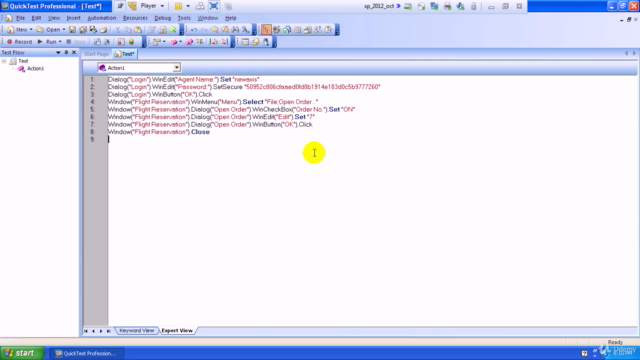Image resolution: width=640 pixels, height=360 pixels.
Task: Click the Find binoculars icon
Action: coord(236,29)
